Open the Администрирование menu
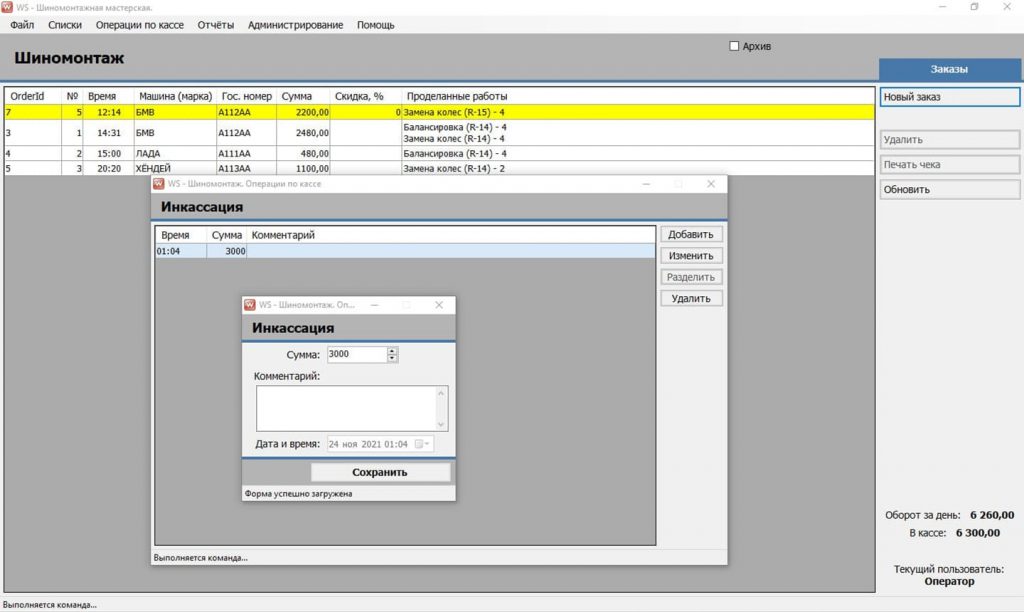 point(295,25)
